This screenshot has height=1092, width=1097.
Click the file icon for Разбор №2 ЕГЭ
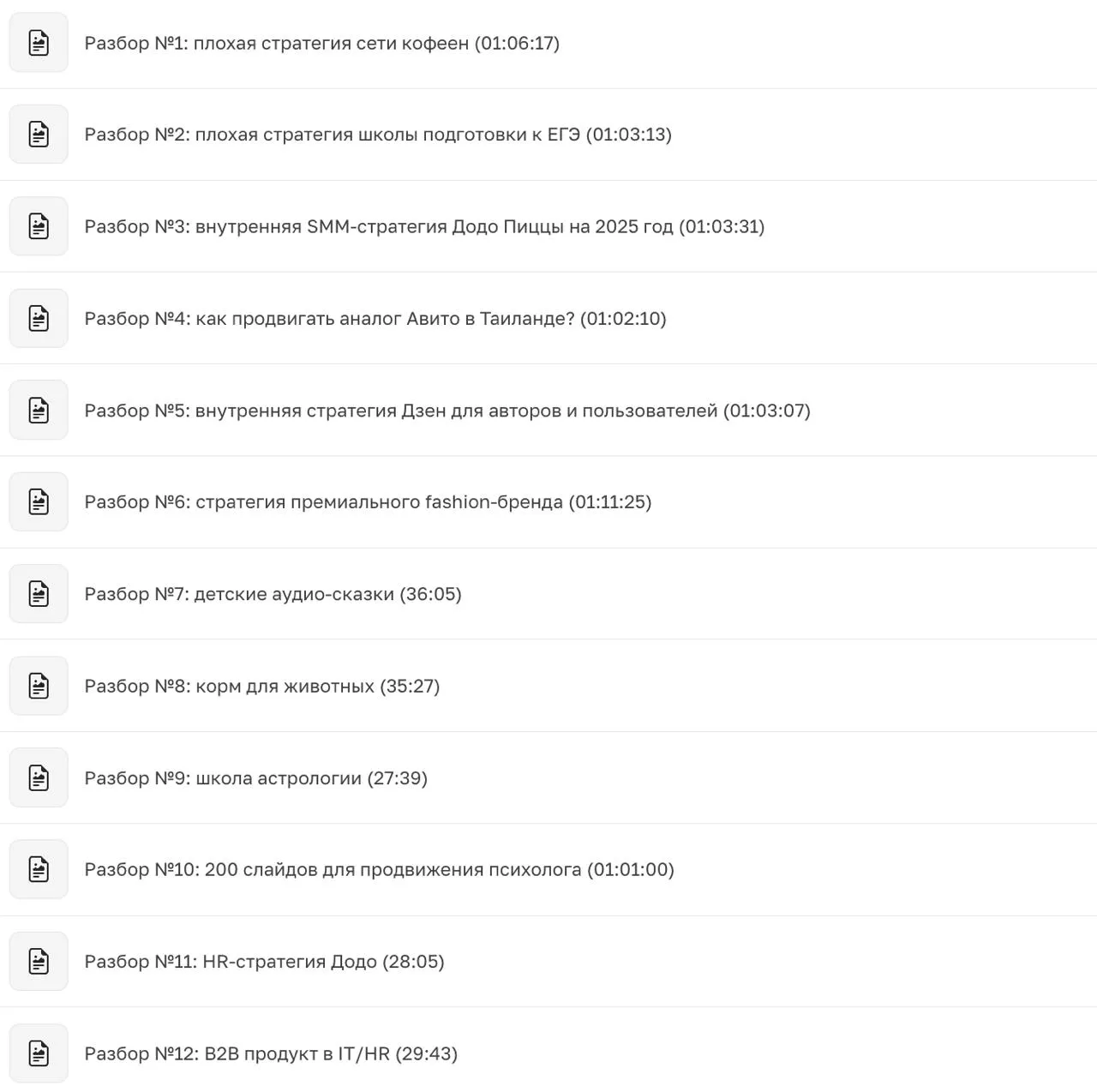[39, 134]
